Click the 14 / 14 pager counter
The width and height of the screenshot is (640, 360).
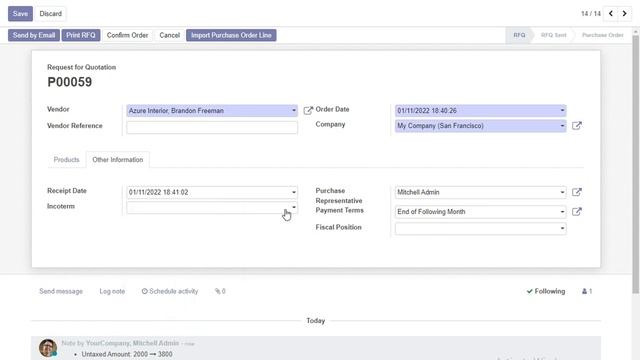tap(591, 13)
